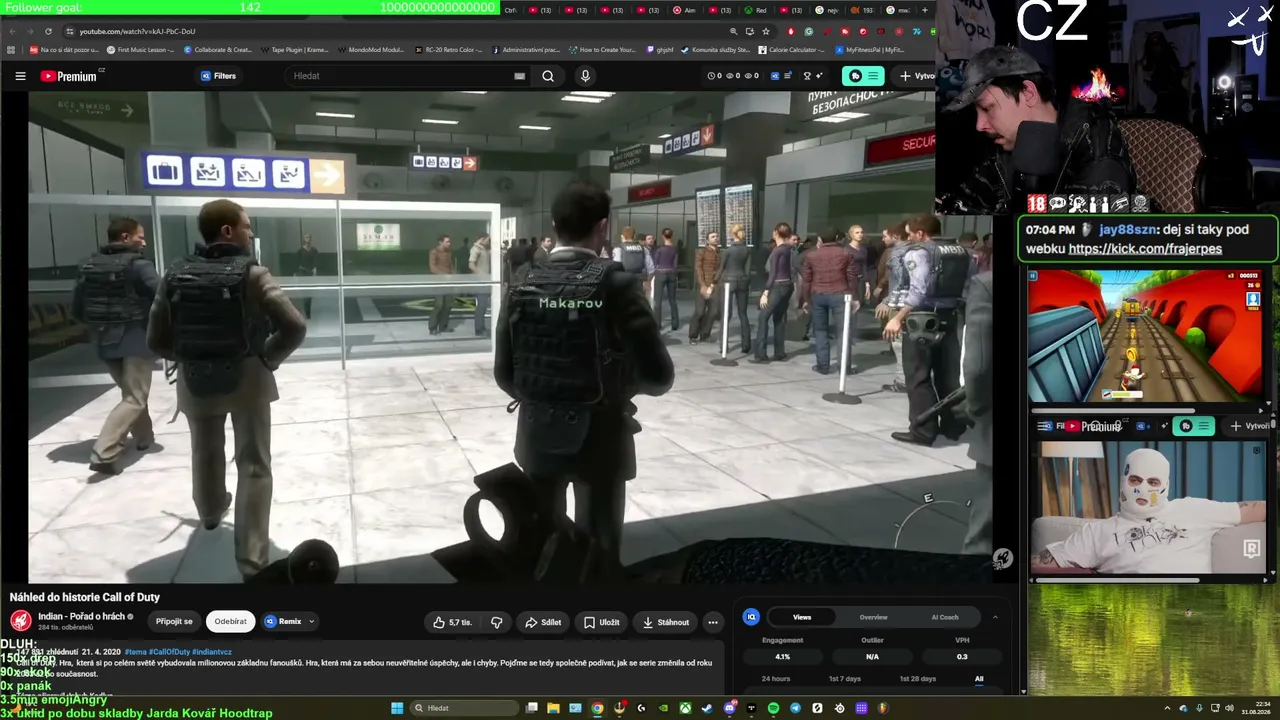Viewport: 1280px width, 720px height.
Task: Open the kick.com/frajerpes chat link
Action: pos(1145,249)
